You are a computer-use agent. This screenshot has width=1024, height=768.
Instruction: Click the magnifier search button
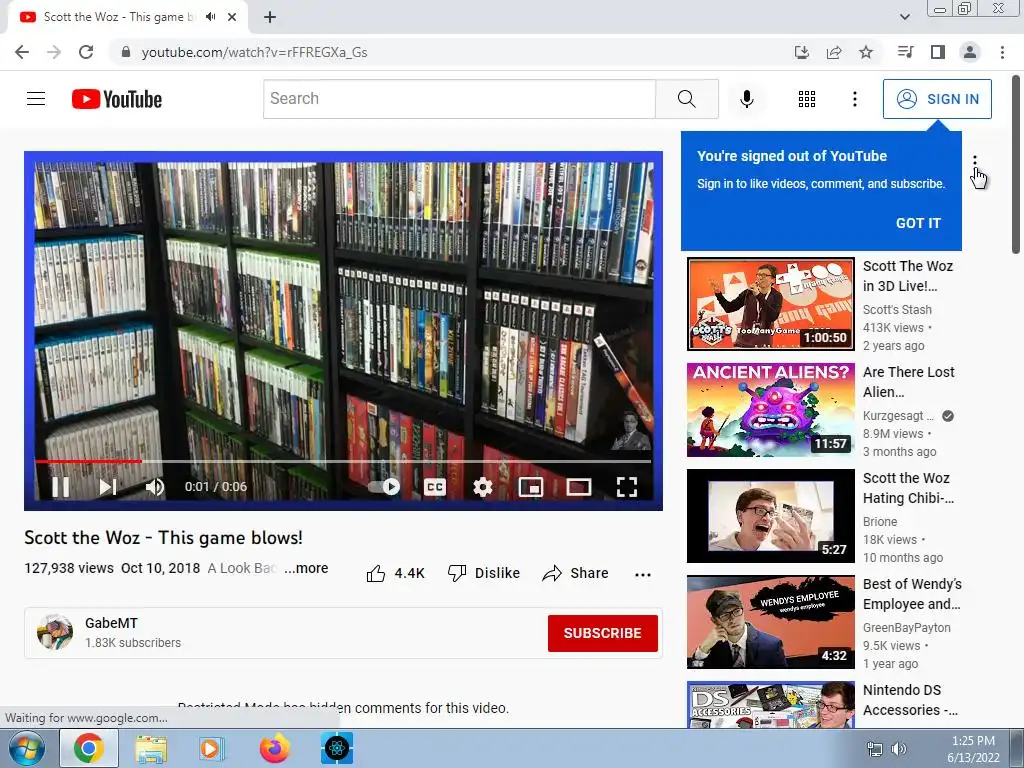tap(686, 99)
